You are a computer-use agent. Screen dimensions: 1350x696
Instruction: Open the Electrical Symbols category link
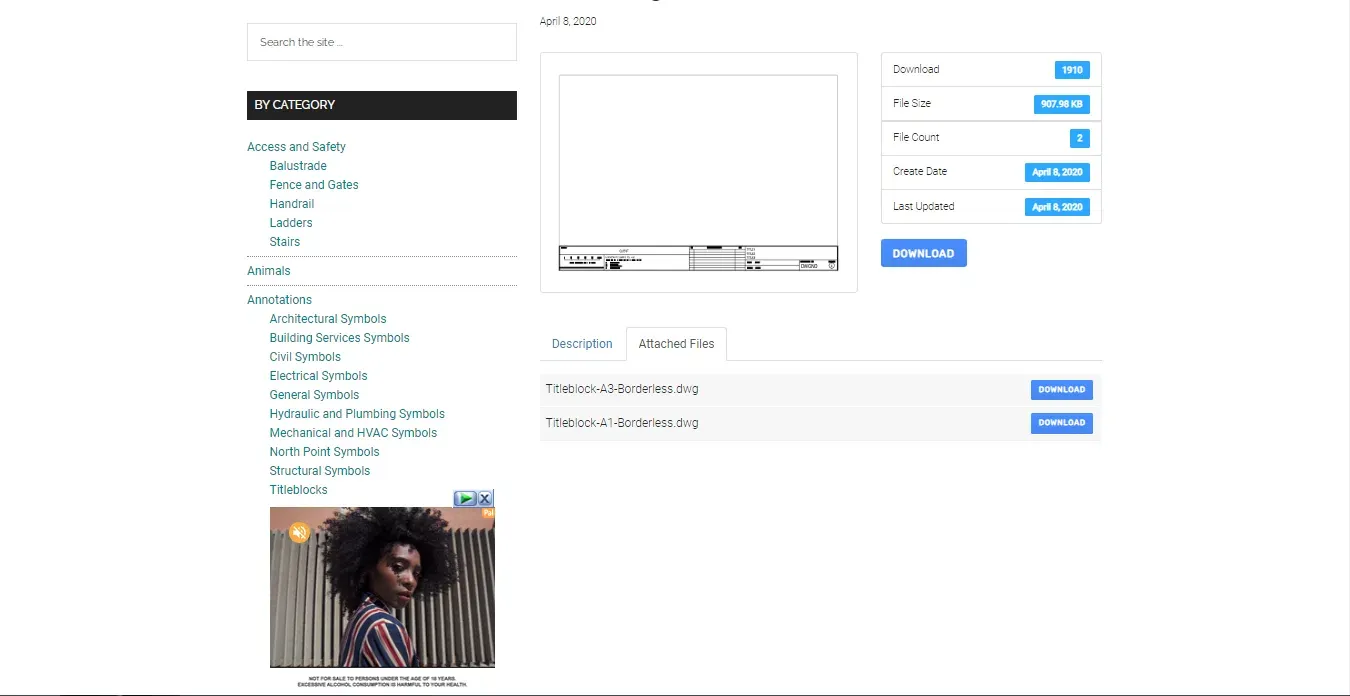pyautogui.click(x=318, y=375)
